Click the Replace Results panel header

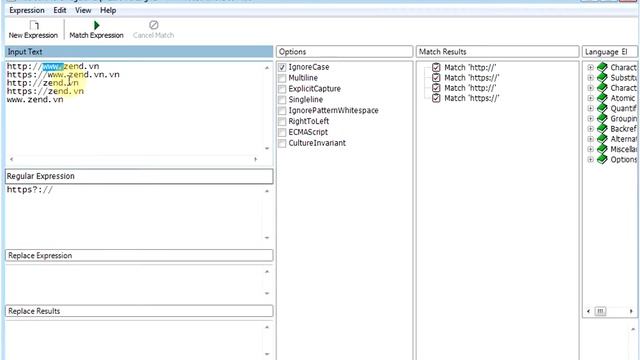(139, 311)
